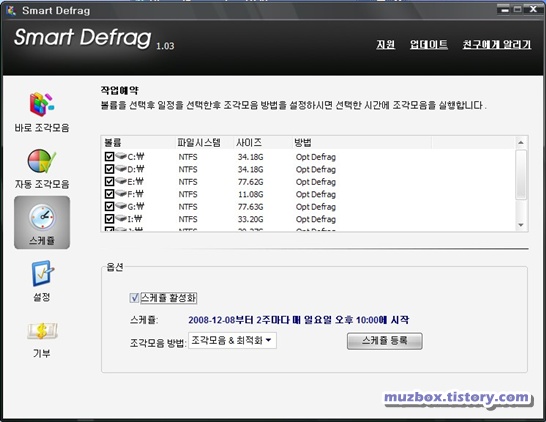The height and width of the screenshot is (422, 546).
Task: Open the 자동 조각모음 (Auto Defrag) icon
Action: (42, 161)
